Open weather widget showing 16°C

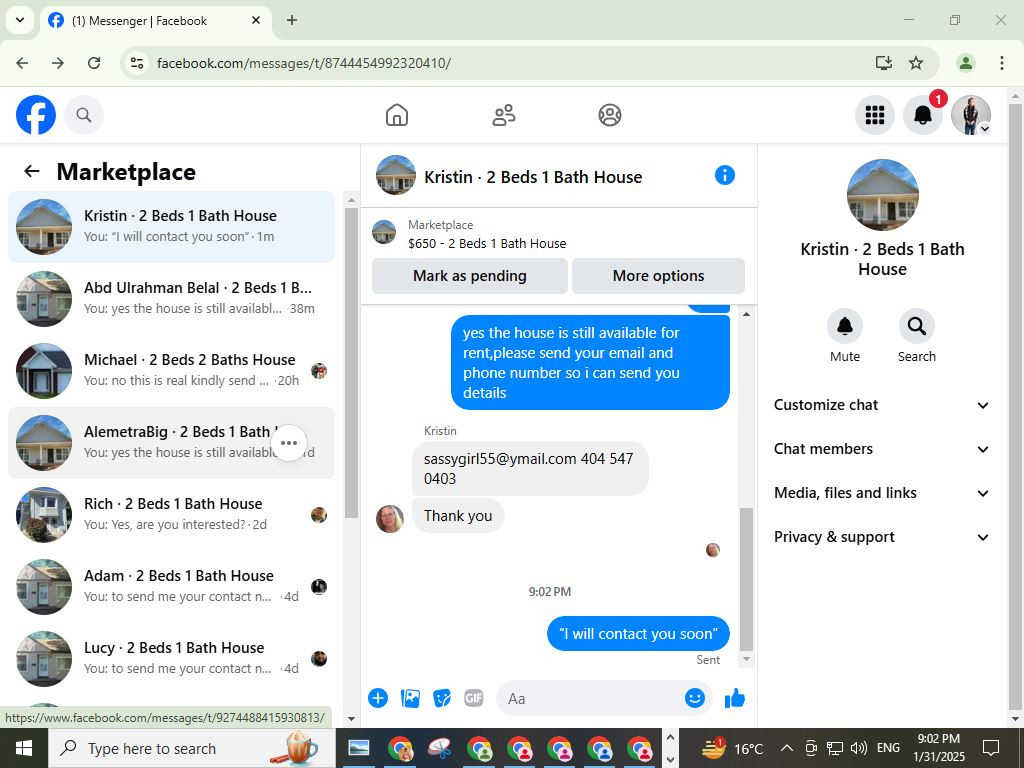pyautogui.click(x=732, y=748)
